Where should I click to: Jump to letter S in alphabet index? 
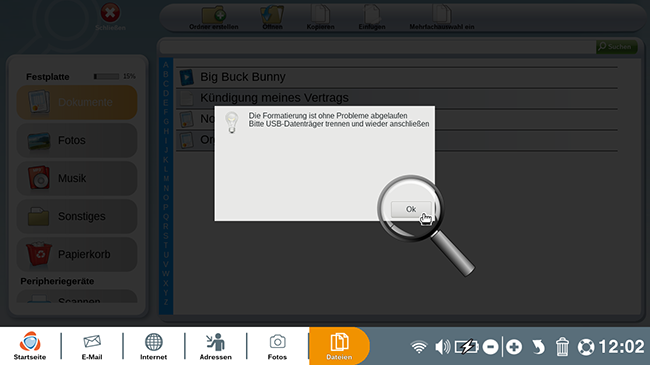point(166,236)
